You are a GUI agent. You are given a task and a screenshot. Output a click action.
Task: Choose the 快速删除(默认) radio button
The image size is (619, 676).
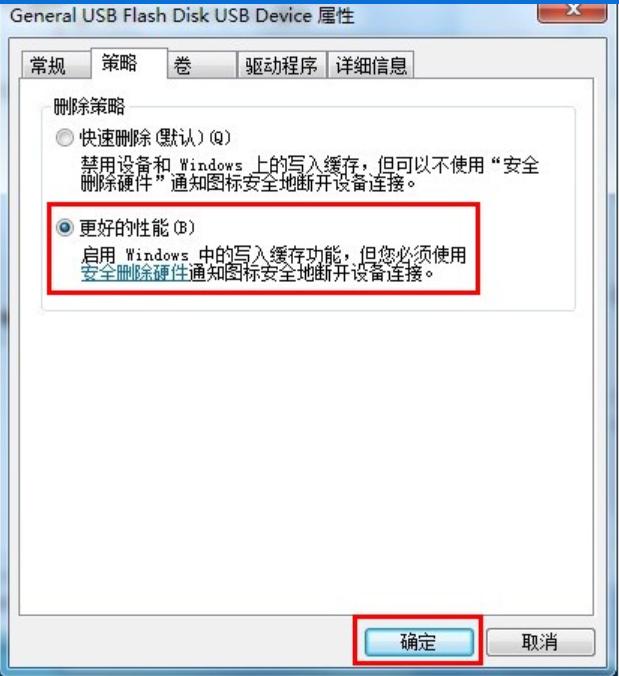(x=65, y=138)
